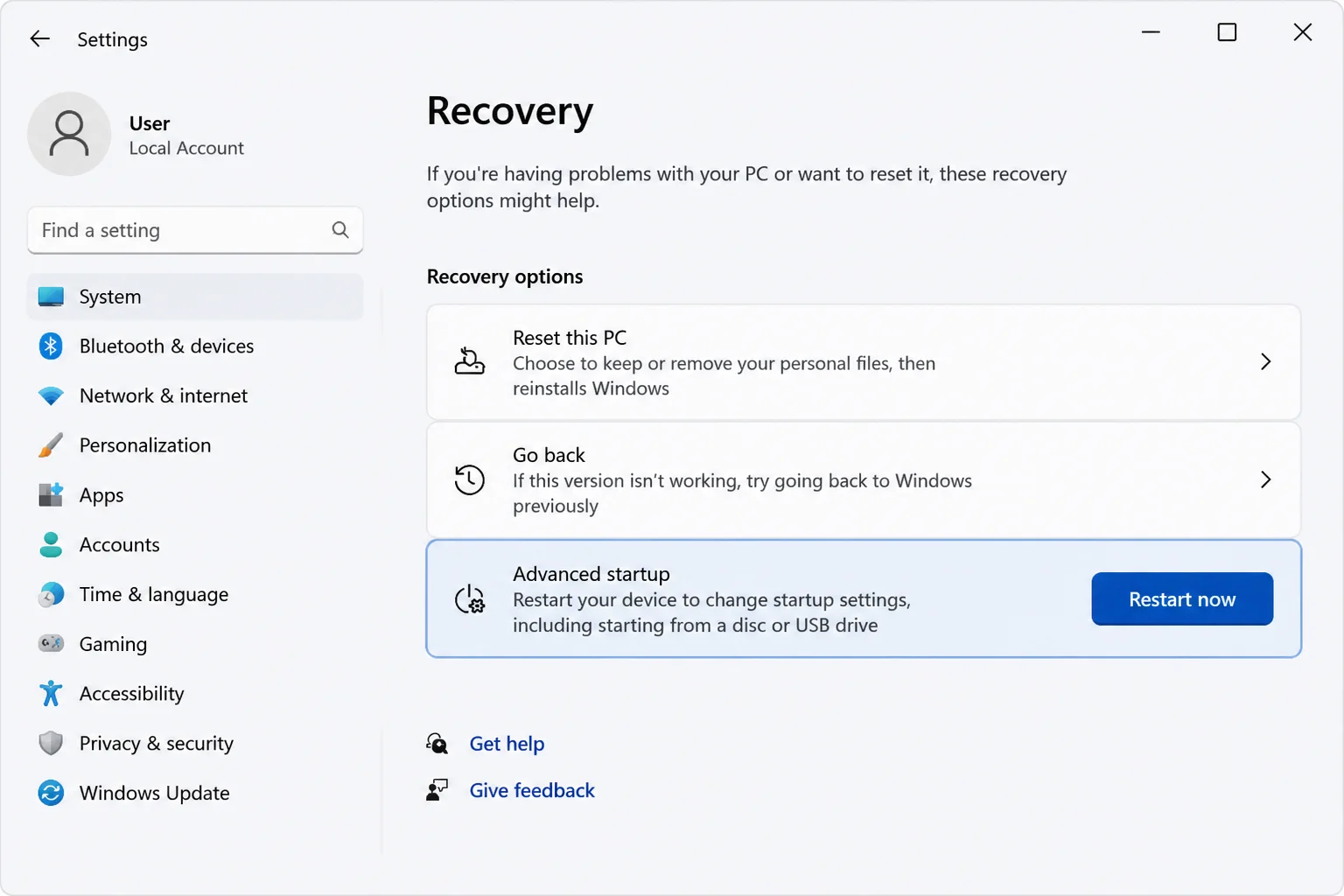
Task: Click the Time & language clock icon
Action: [x=51, y=594]
